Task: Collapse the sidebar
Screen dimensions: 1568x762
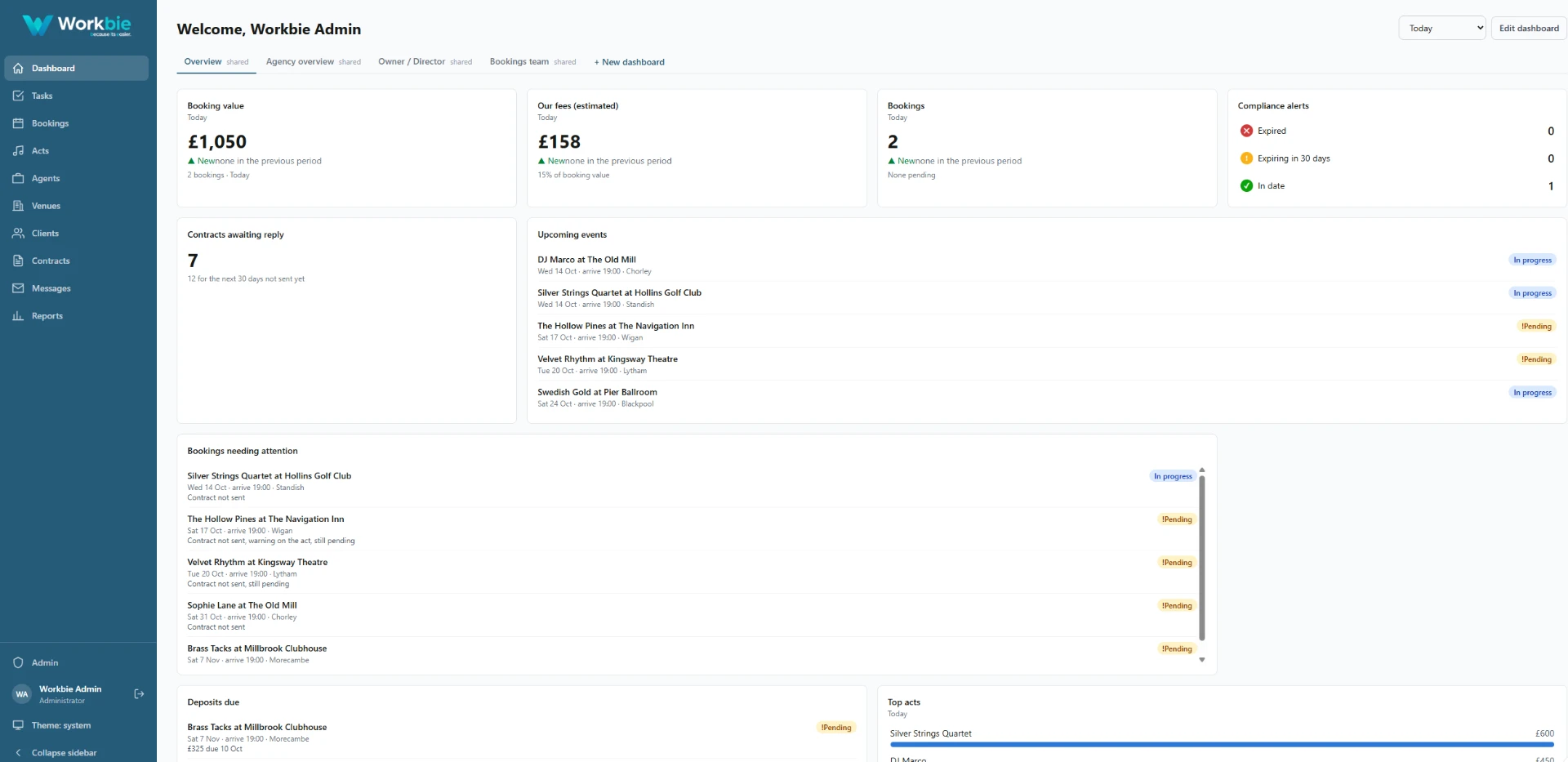Action: tap(75, 753)
